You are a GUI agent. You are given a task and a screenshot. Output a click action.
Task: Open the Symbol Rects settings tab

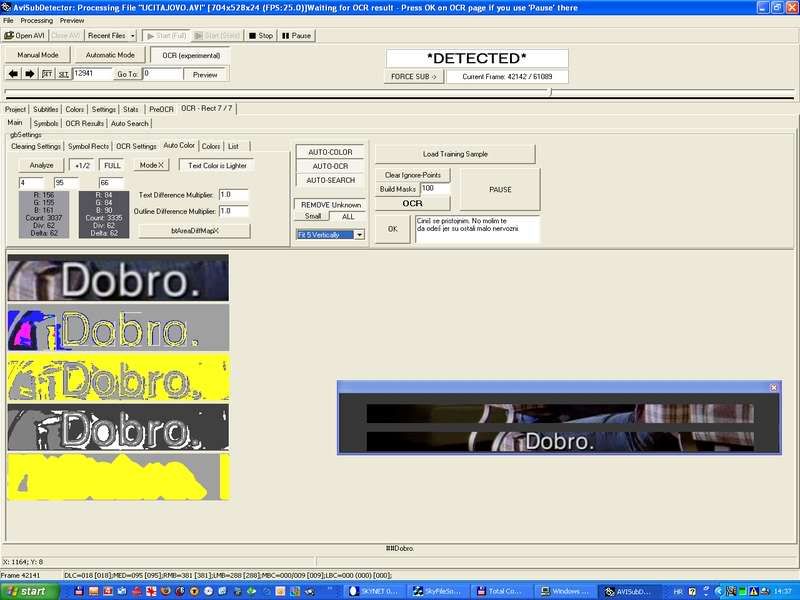pos(88,146)
